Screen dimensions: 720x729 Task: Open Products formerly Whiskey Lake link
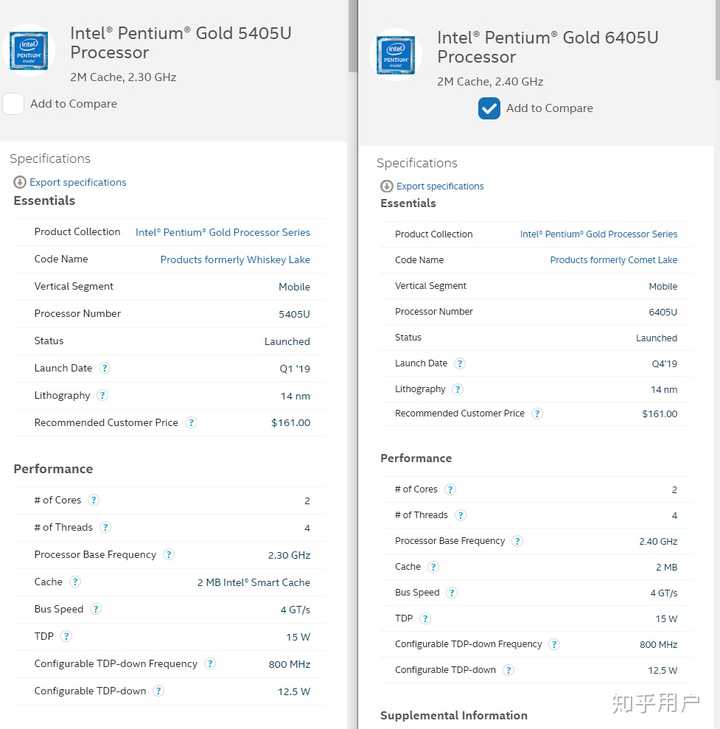pos(235,260)
